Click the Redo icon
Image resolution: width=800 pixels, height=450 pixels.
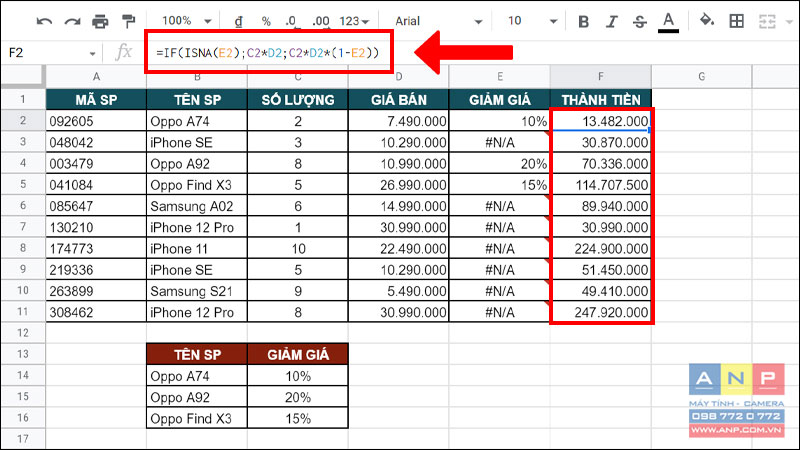(x=72, y=21)
